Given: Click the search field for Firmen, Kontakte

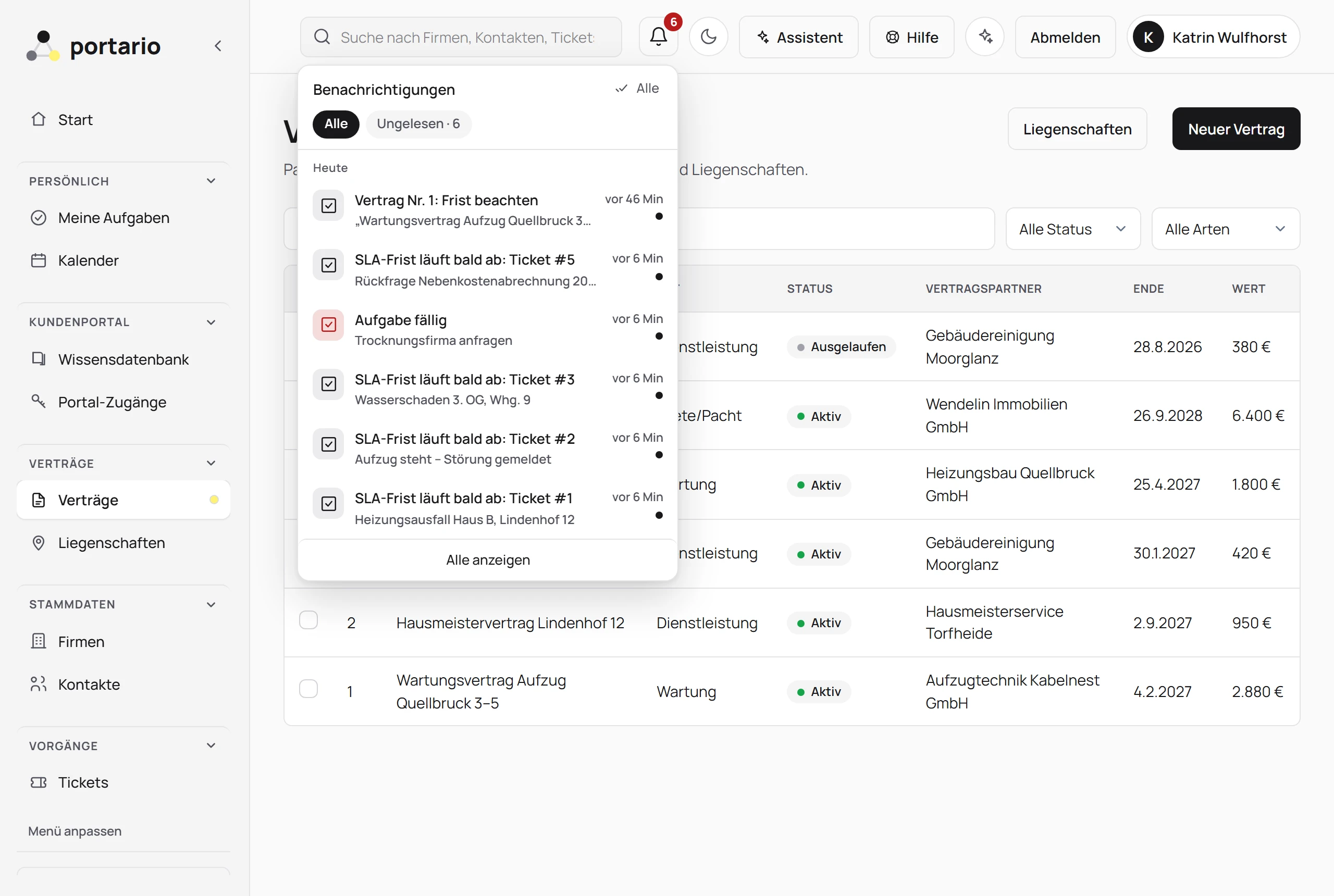Looking at the screenshot, I should (x=461, y=37).
